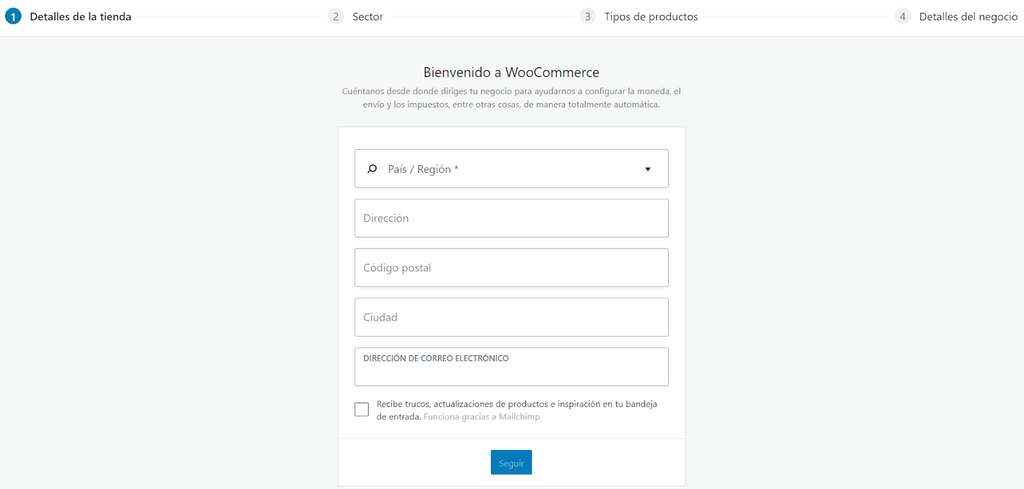Expand the País / Región dropdown arrow
Screen dimensions: 1024x489
pyautogui.click(x=648, y=169)
